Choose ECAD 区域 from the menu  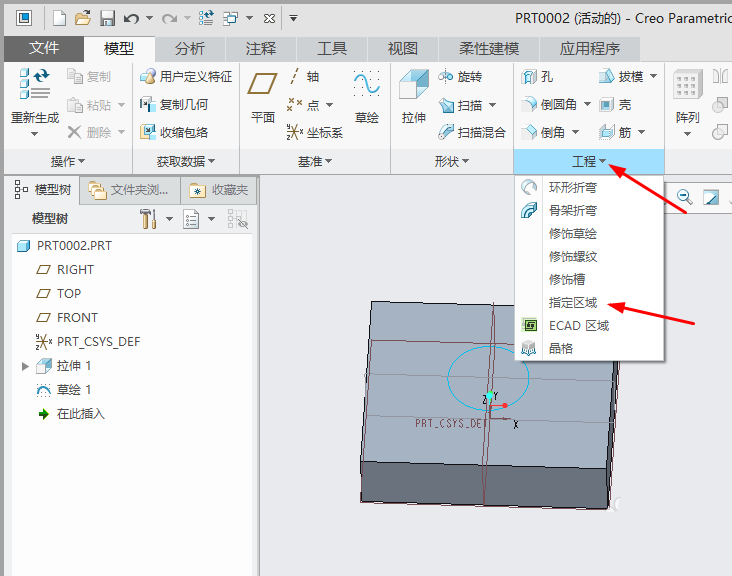point(589,325)
